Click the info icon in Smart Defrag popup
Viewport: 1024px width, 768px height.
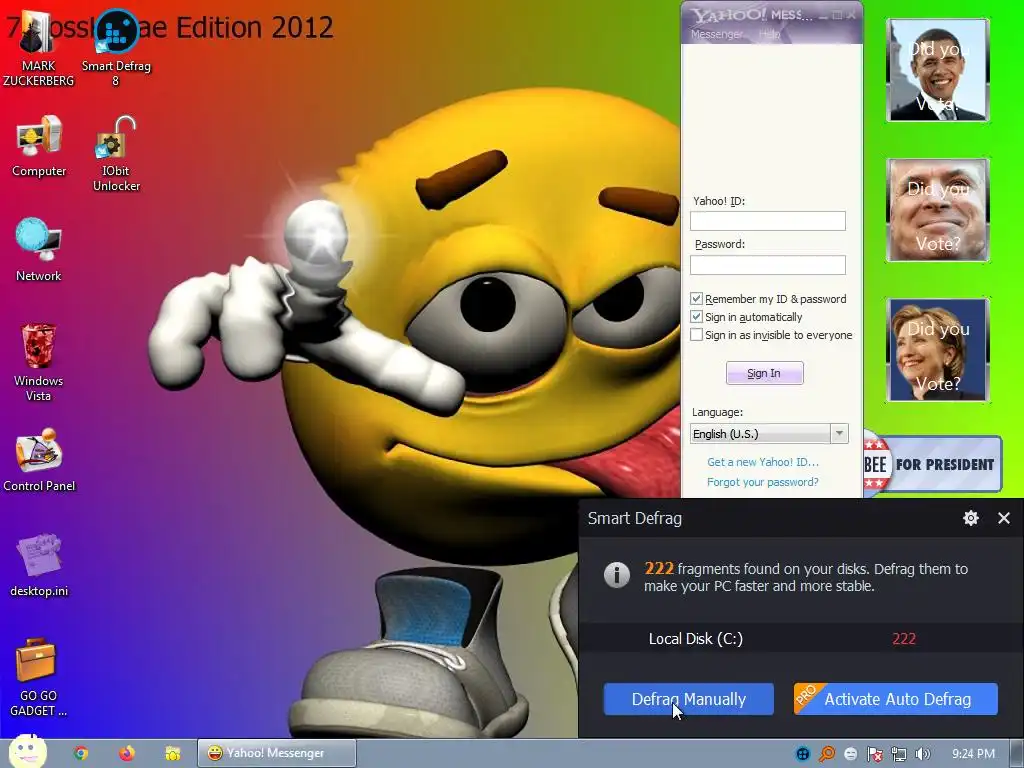pos(616,575)
